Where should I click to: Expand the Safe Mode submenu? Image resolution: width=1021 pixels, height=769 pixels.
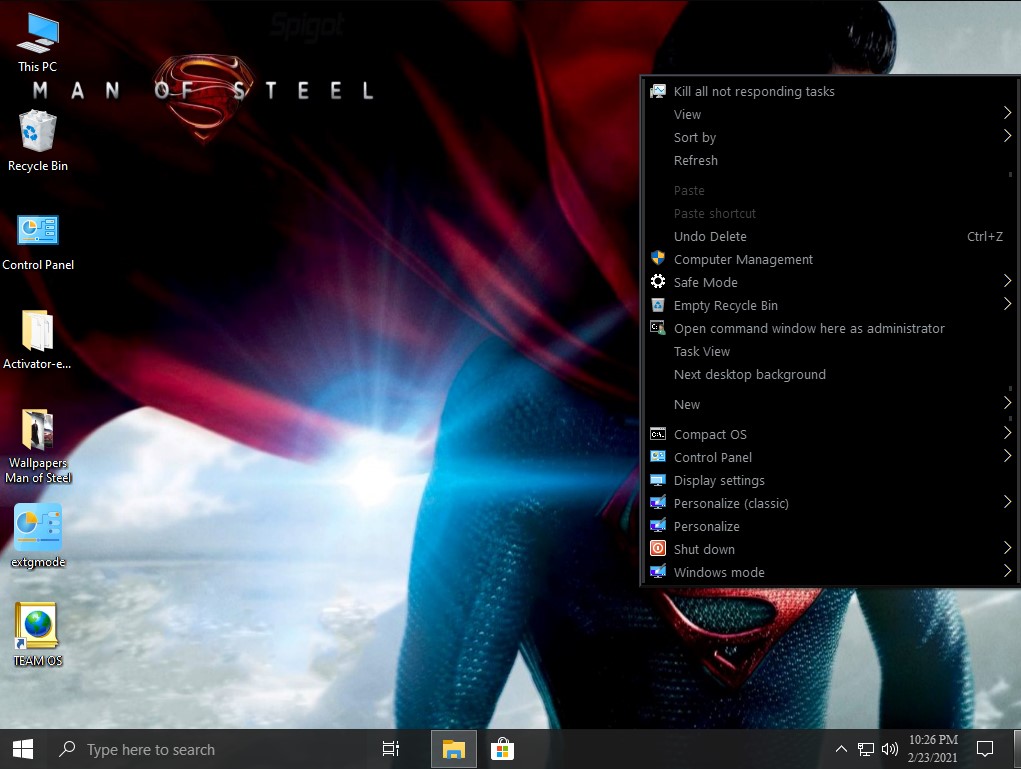point(830,282)
